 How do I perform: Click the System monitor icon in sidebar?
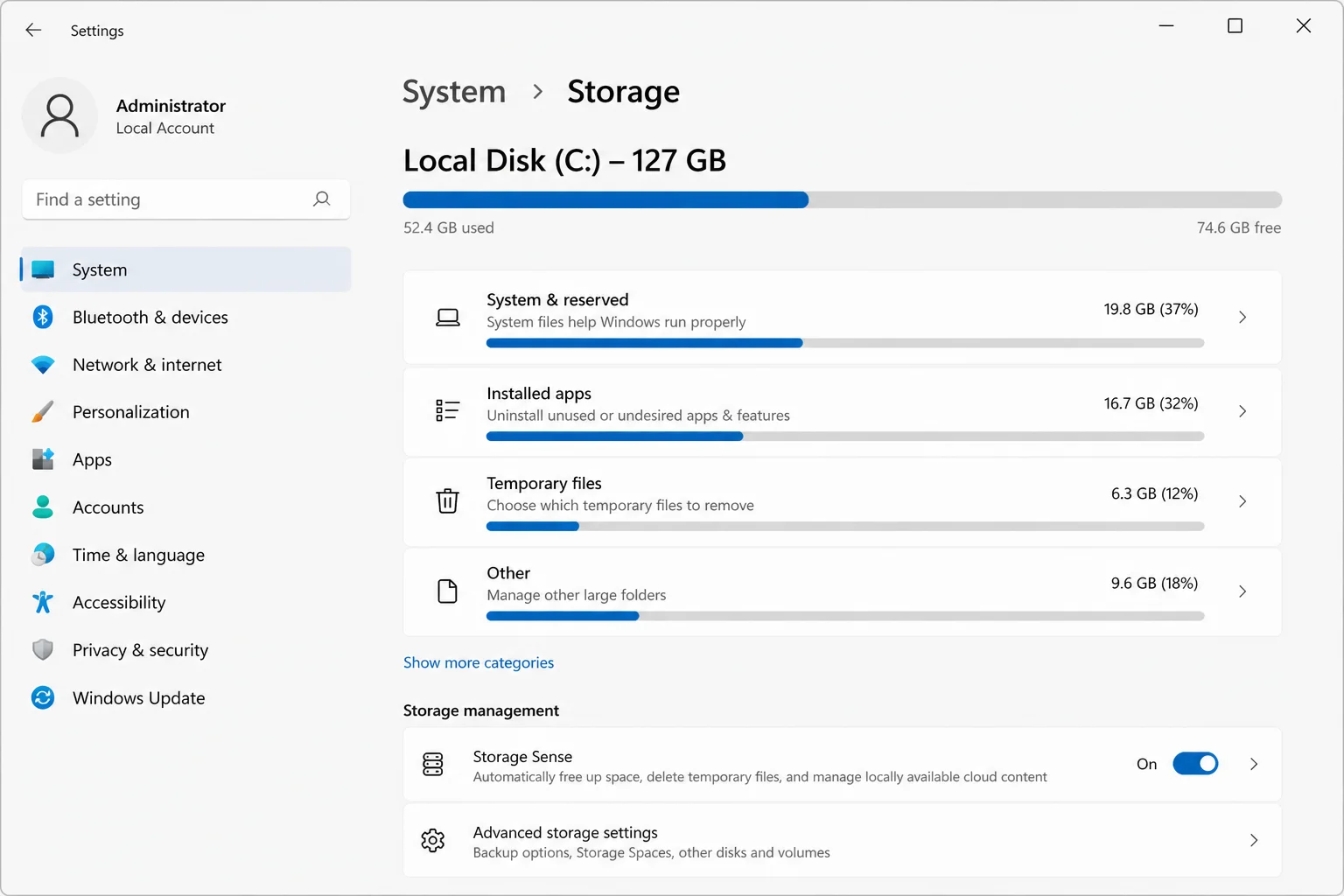pyautogui.click(x=43, y=269)
